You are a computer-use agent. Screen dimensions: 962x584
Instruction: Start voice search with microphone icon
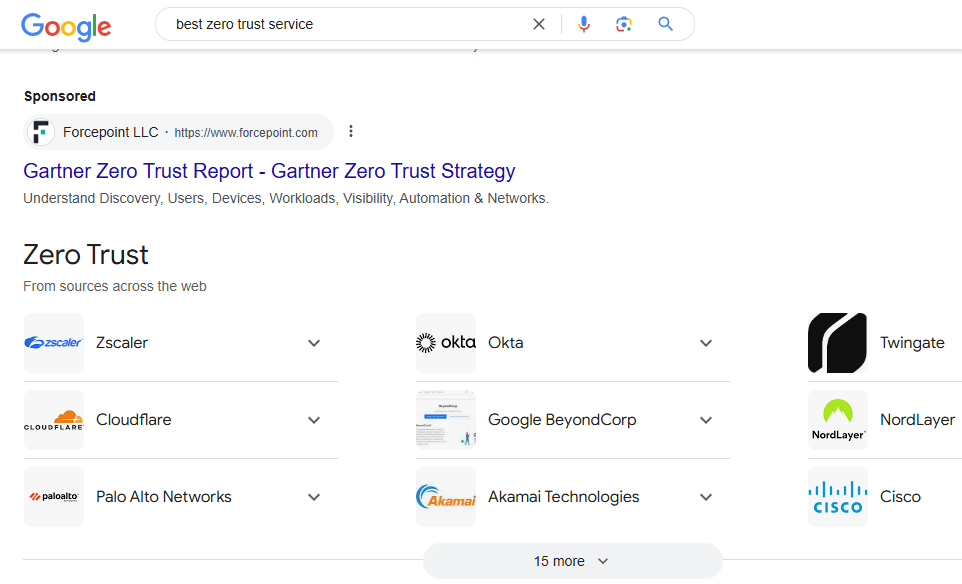(x=584, y=24)
